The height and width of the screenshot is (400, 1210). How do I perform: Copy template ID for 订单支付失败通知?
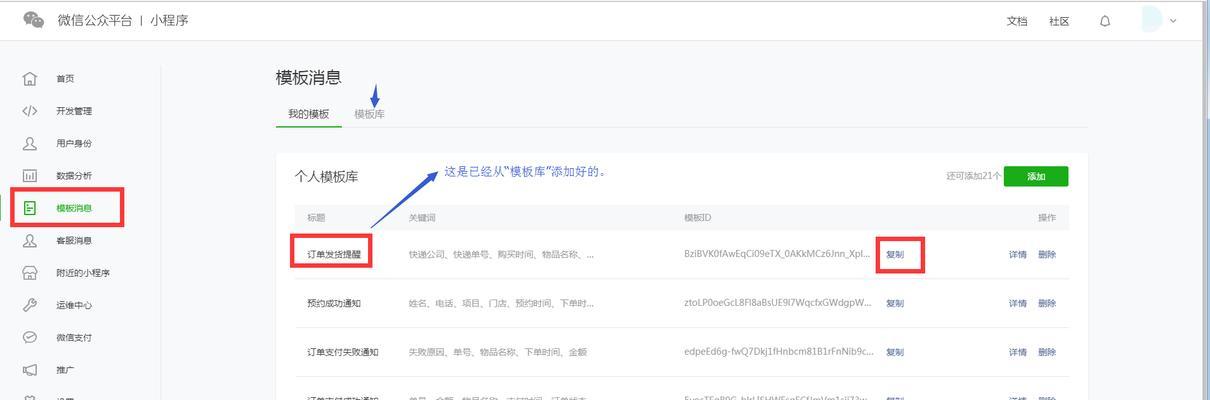coord(895,352)
